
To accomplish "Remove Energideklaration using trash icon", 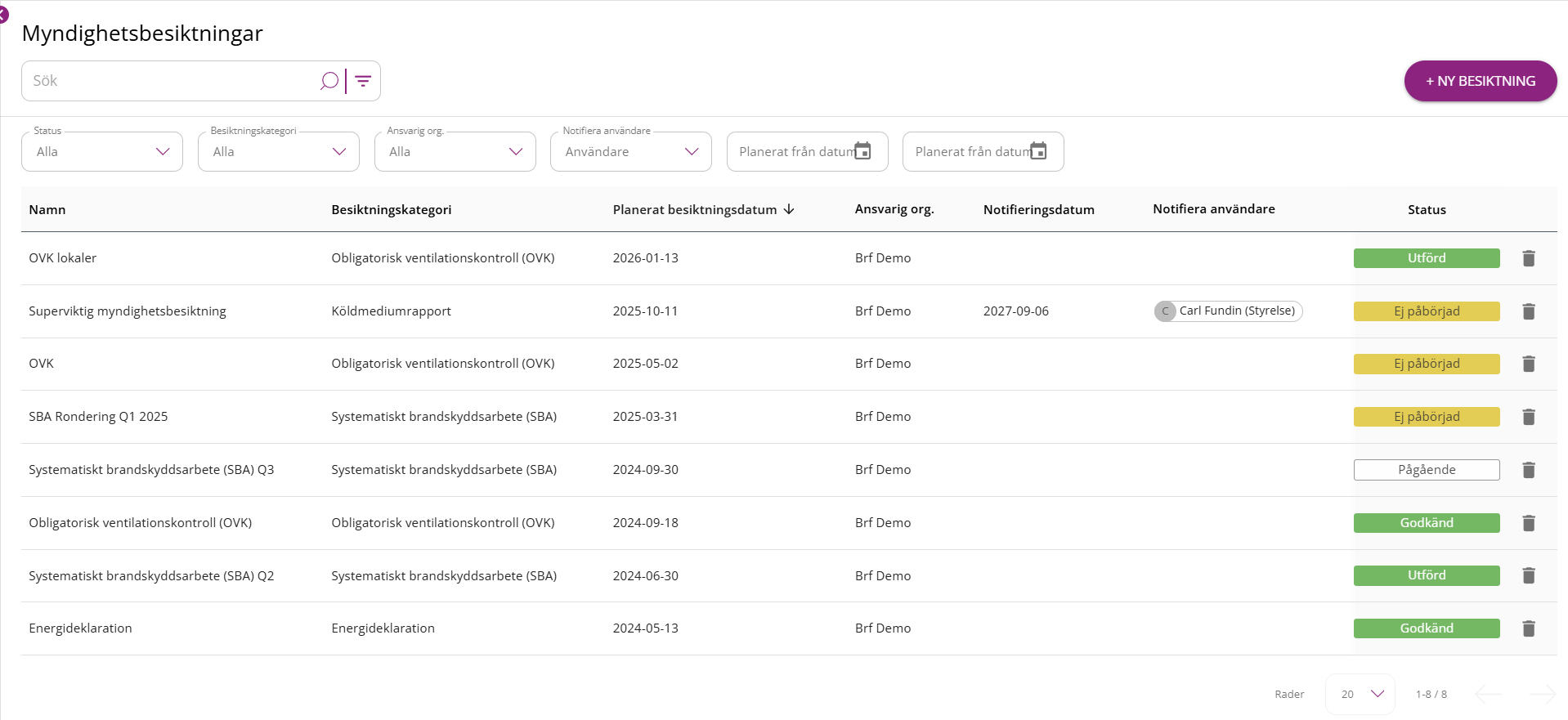I will coord(1528,628).
